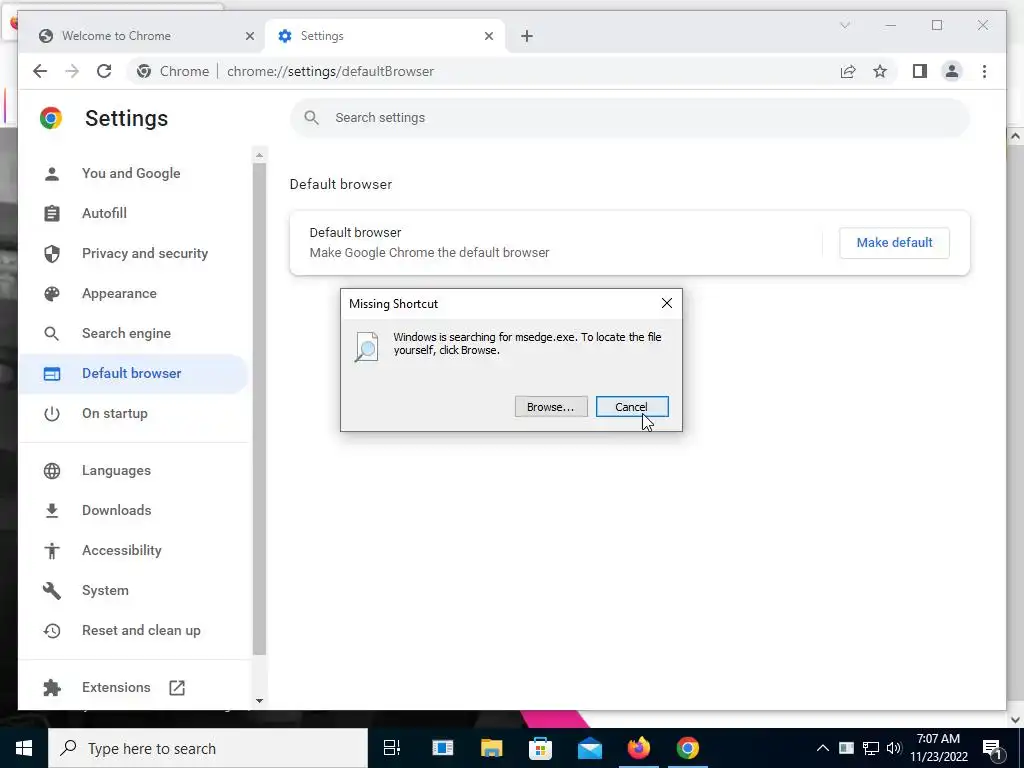Image resolution: width=1024 pixels, height=768 pixels.
Task: Open Accessibility settings
Action: coord(133,550)
